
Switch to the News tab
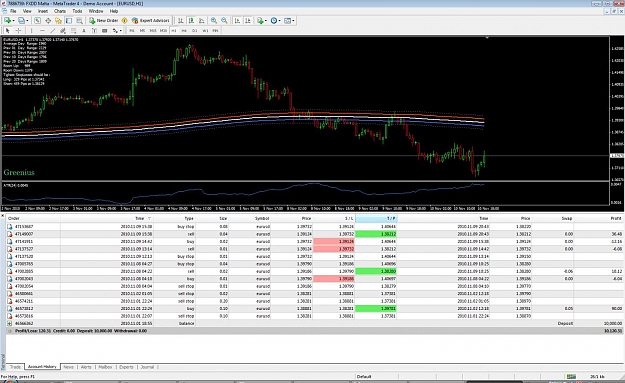click(x=69, y=367)
